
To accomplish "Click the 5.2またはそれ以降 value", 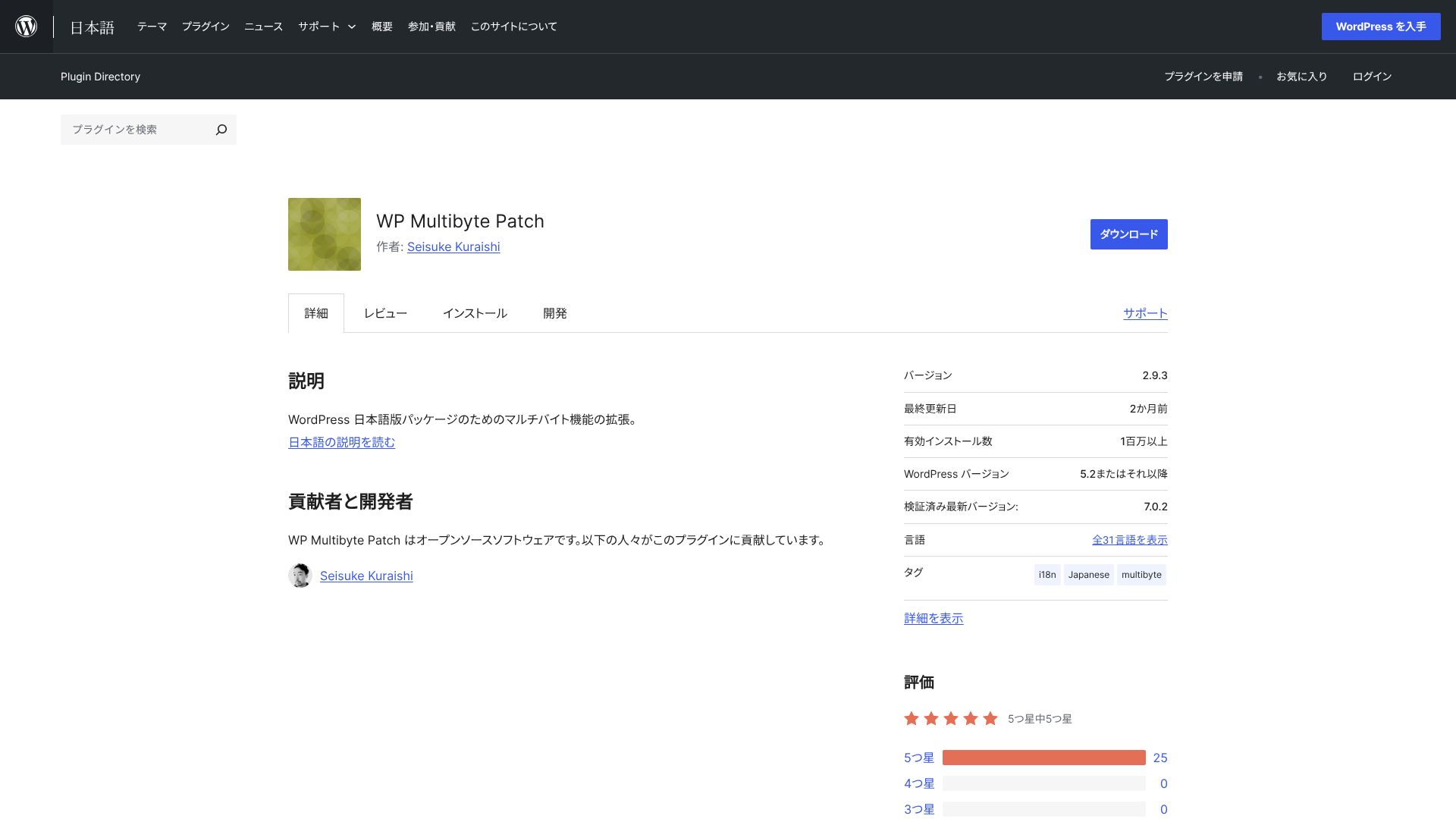I will [x=1124, y=474].
